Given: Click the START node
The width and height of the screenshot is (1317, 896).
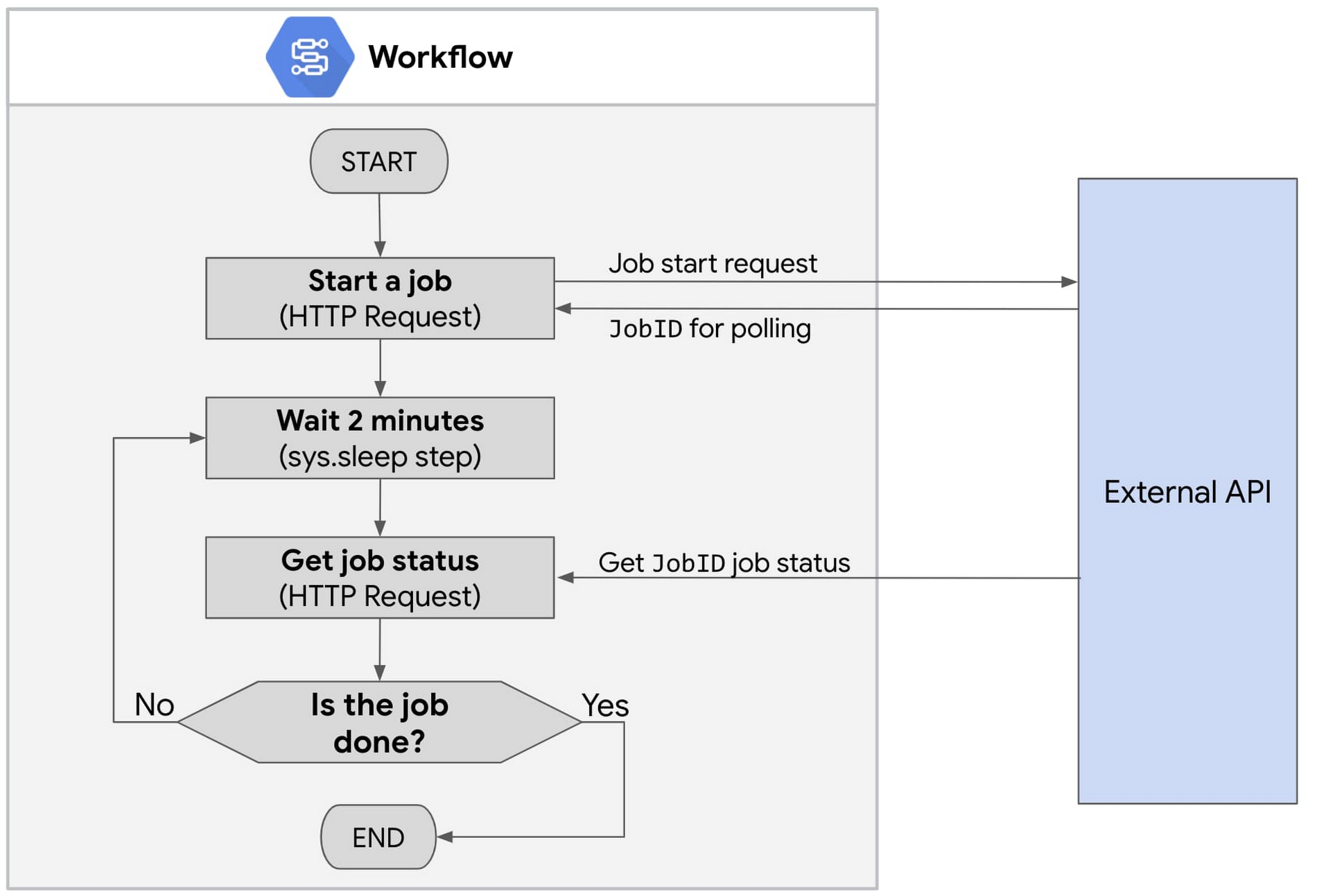Looking at the screenshot, I should (x=379, y=161).
